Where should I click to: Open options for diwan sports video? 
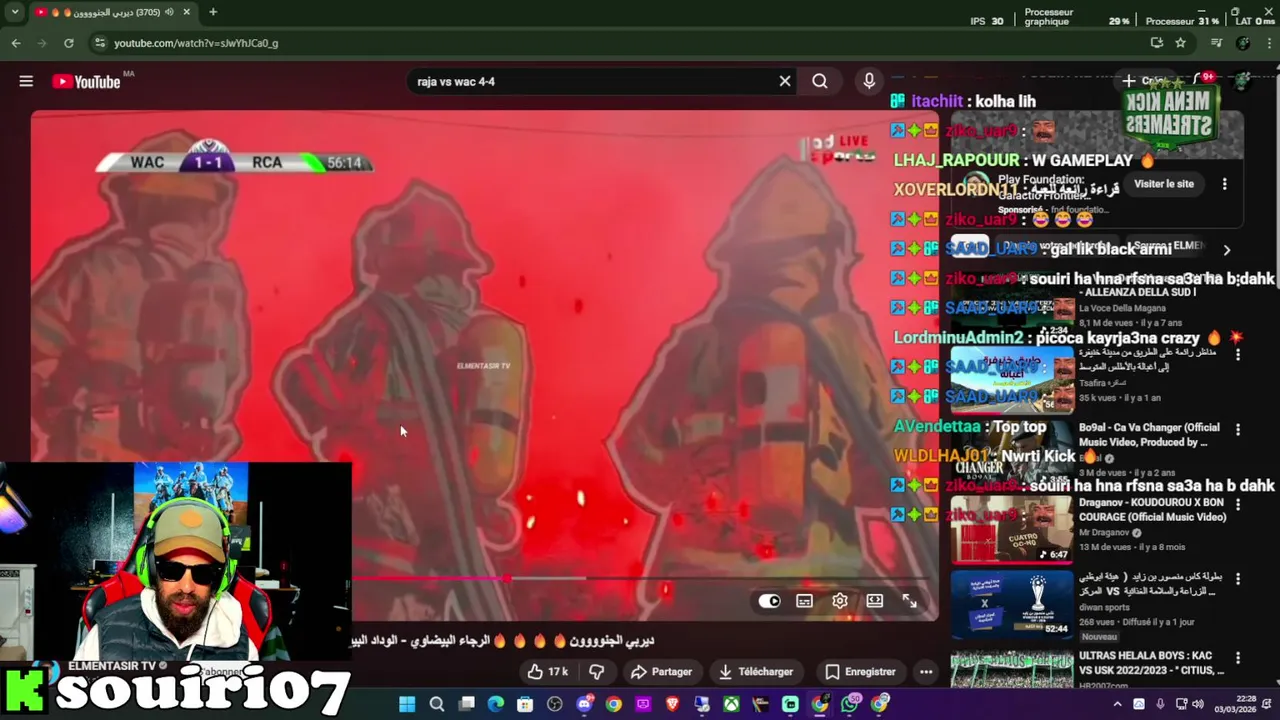pos(1238,578)
